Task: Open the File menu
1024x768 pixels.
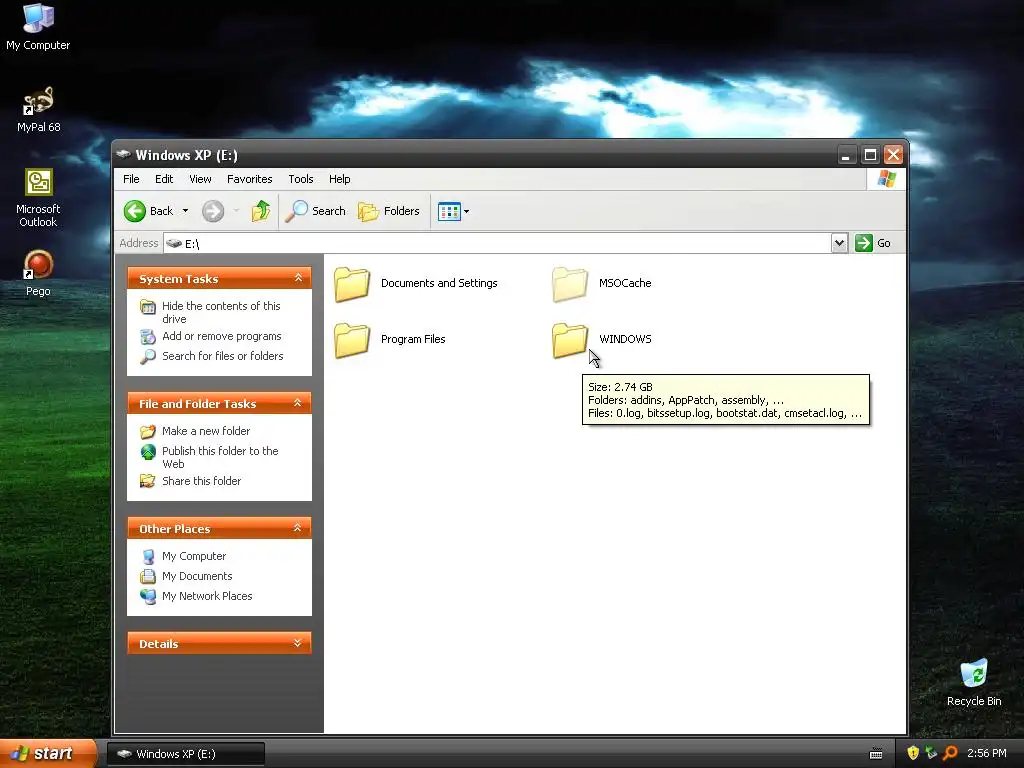Action: pyautogui.click(x=131, y=179)
